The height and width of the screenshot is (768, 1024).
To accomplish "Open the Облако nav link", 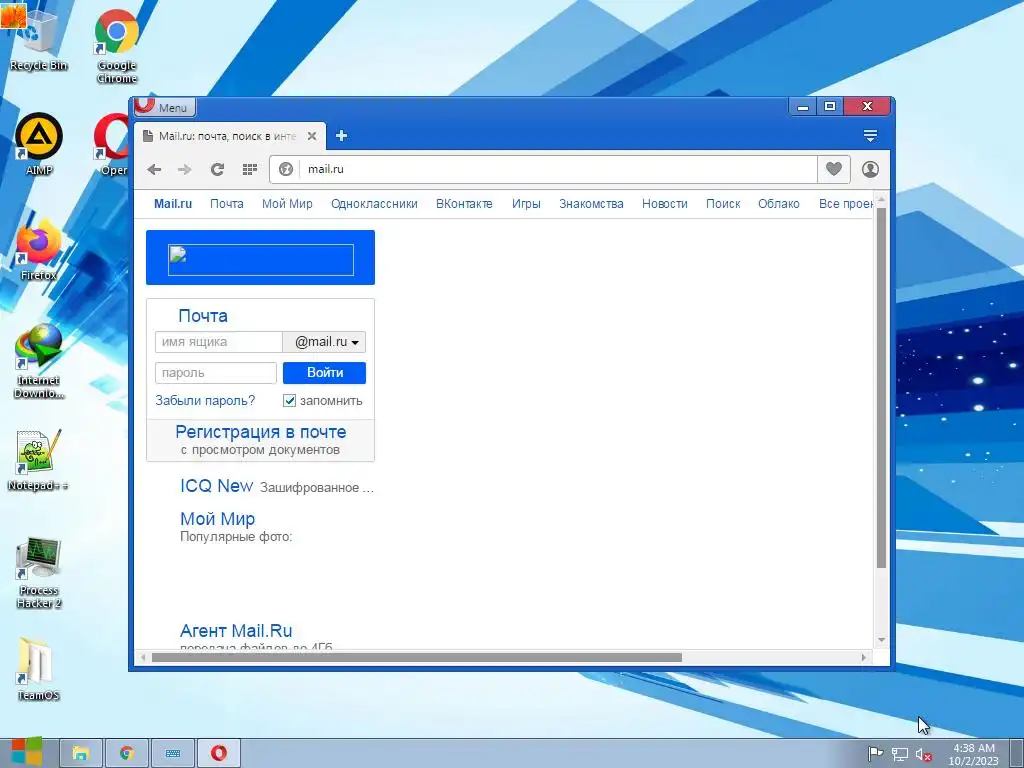I will point(778,204).
